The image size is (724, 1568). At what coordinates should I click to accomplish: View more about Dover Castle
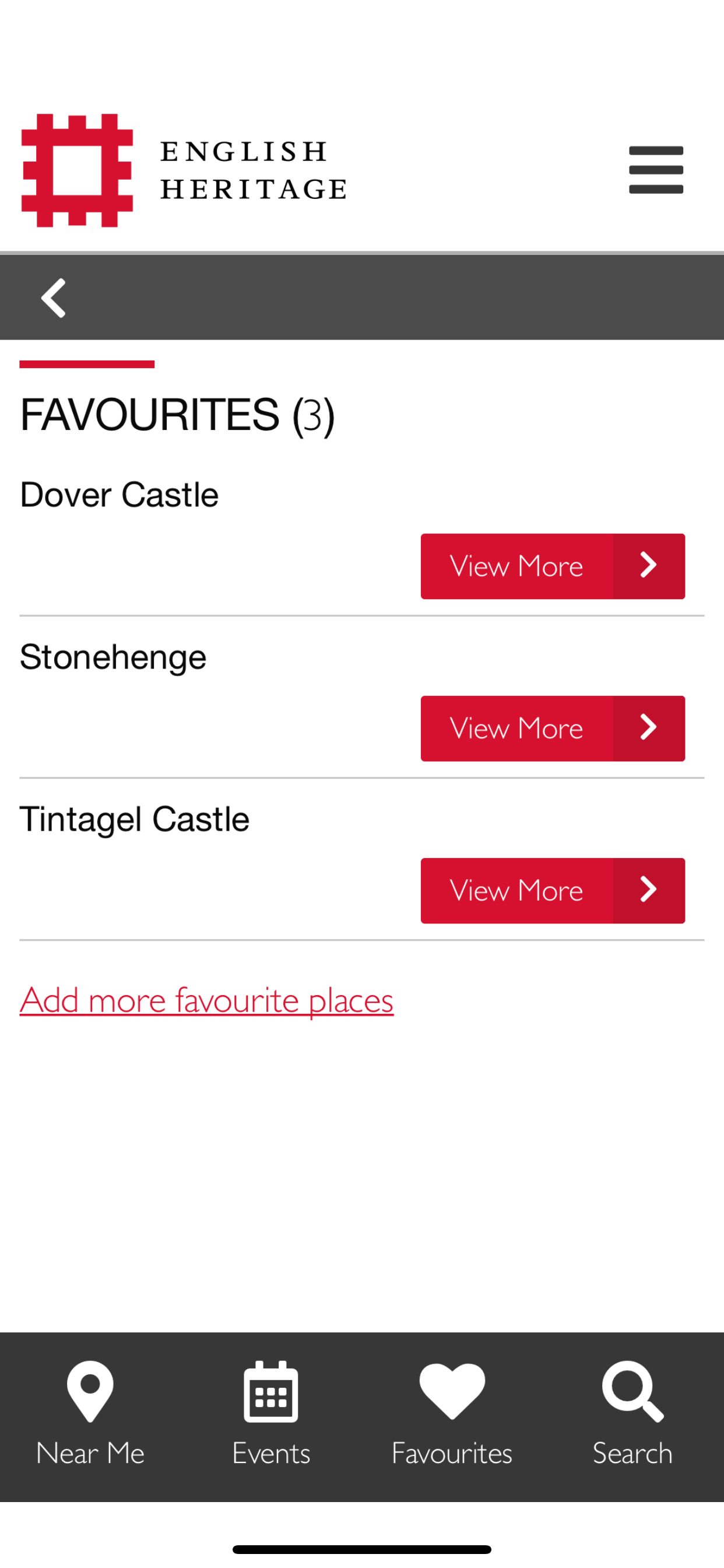click(x=516, y=566)
